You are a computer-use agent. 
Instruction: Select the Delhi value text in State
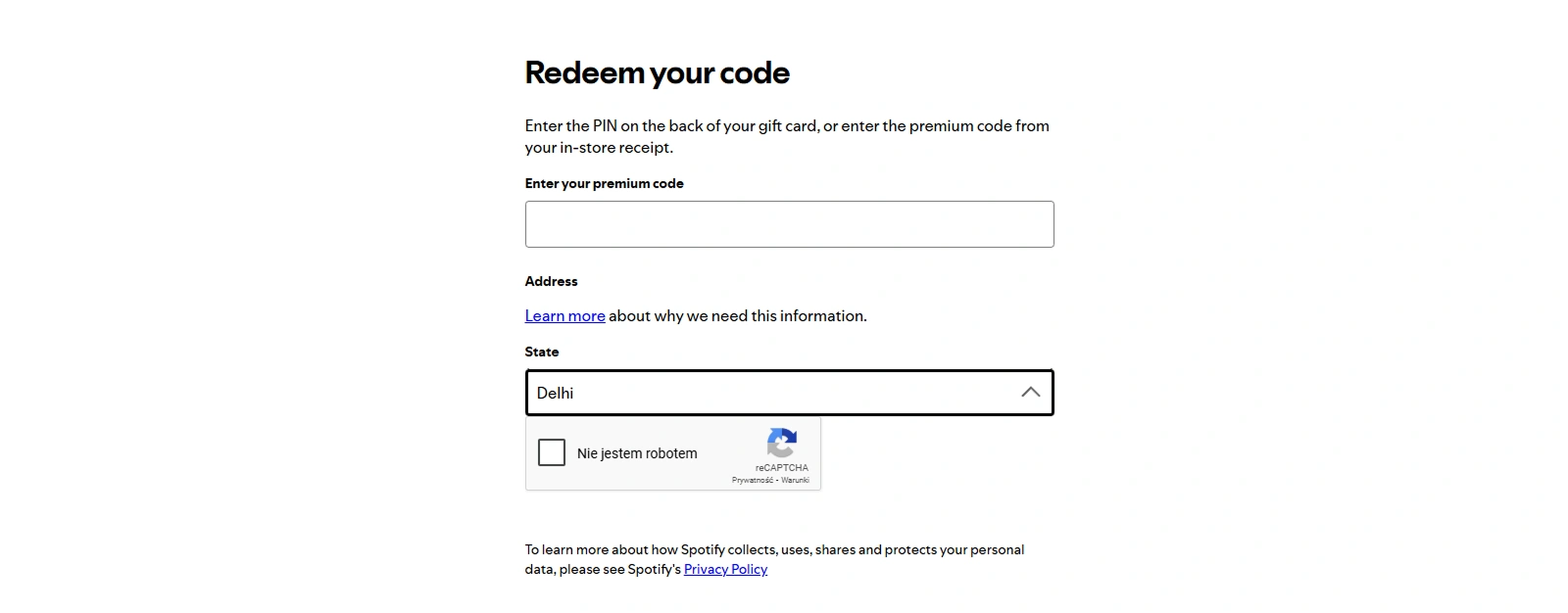click(x=555, y=393)
